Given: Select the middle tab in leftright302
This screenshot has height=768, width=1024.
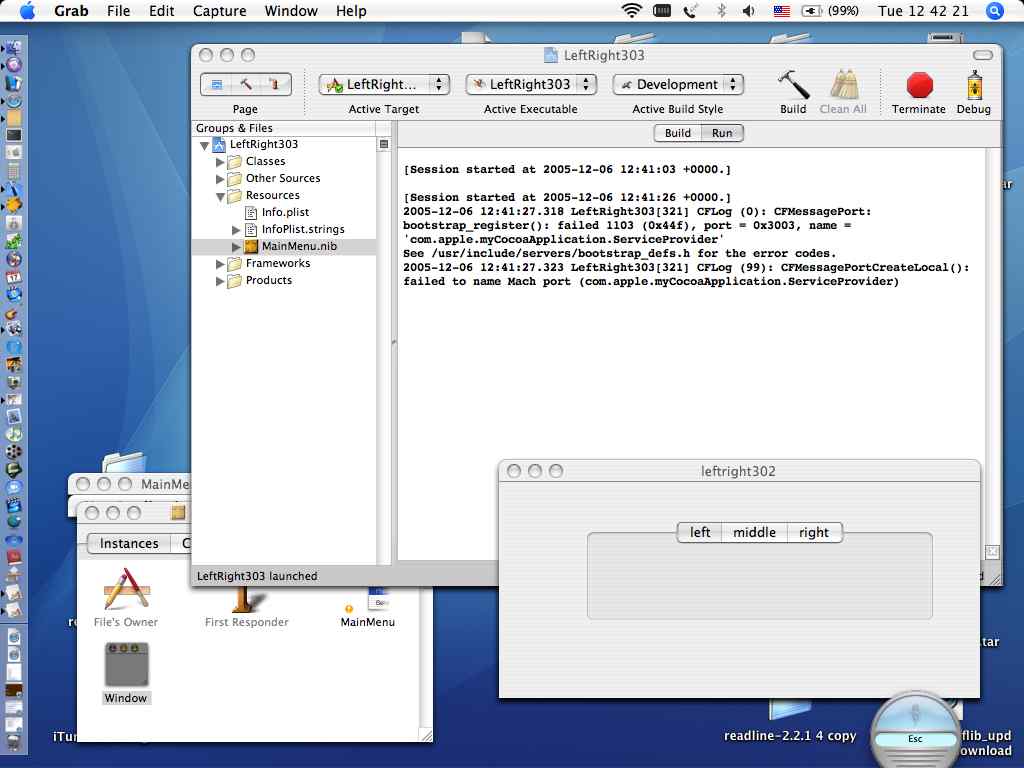Looking at the screenshot, I should 754,532.
